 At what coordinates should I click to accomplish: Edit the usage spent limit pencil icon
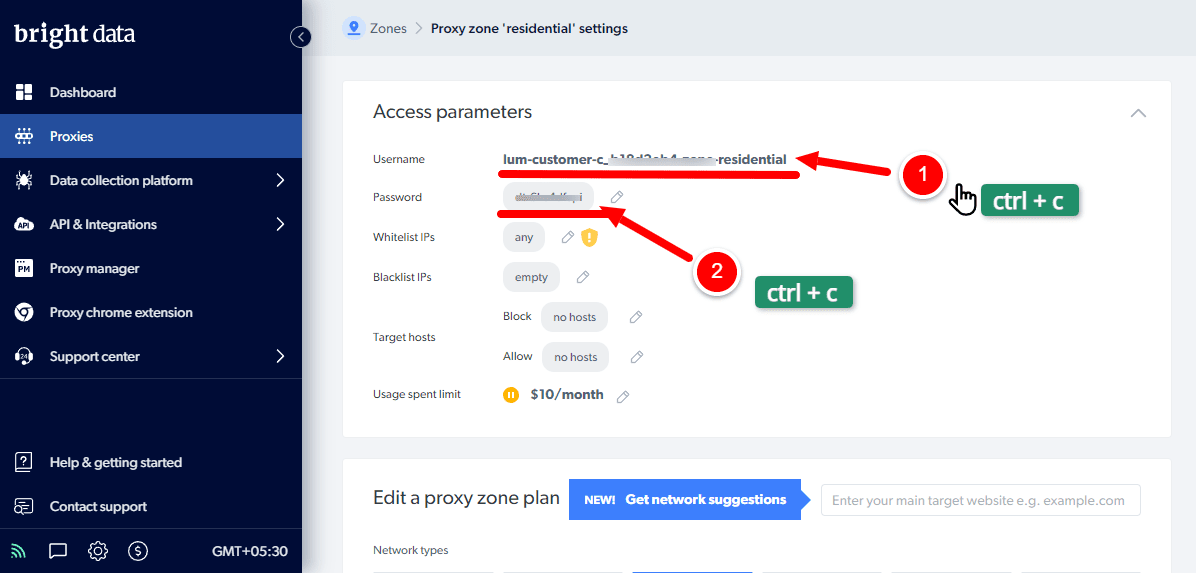[623, 396]
